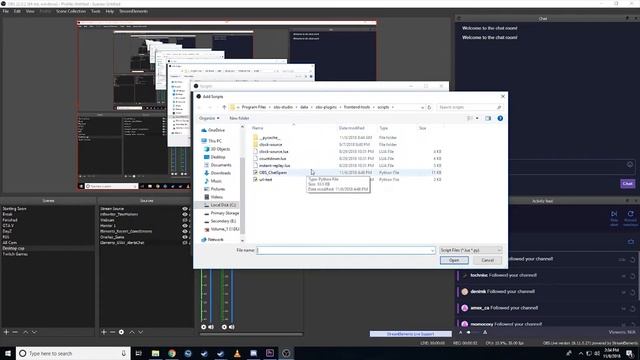Open the Tools menu in OBS
This screenshot has height=360, width=640.
[x=96, y=11]
